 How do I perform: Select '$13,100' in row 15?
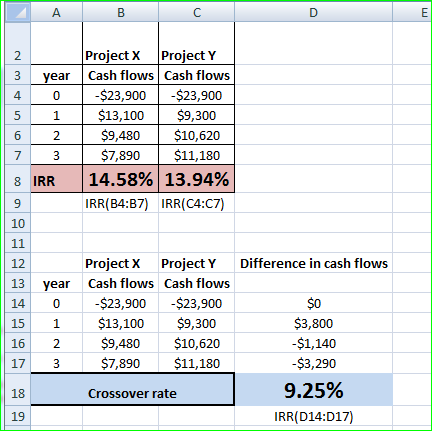click(x=121, y=323)
